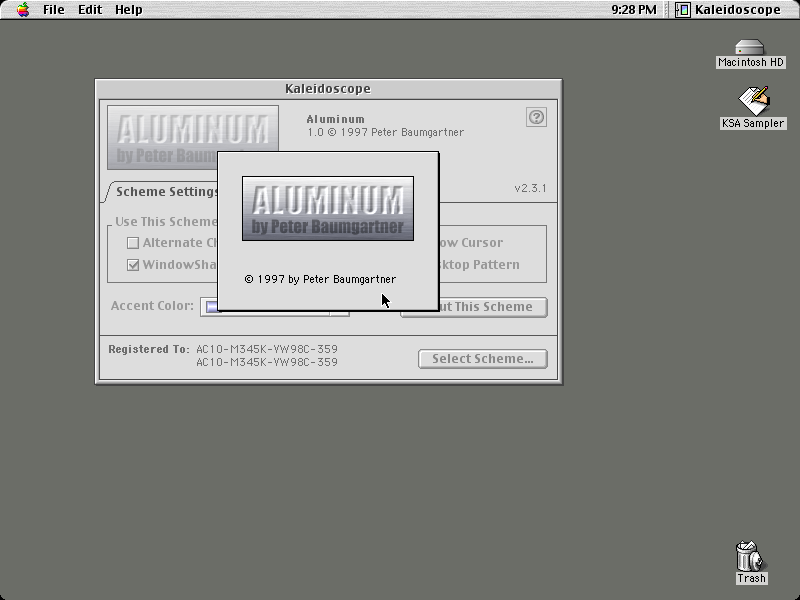Toggle the WindowShade checkbox

point(133,265)
